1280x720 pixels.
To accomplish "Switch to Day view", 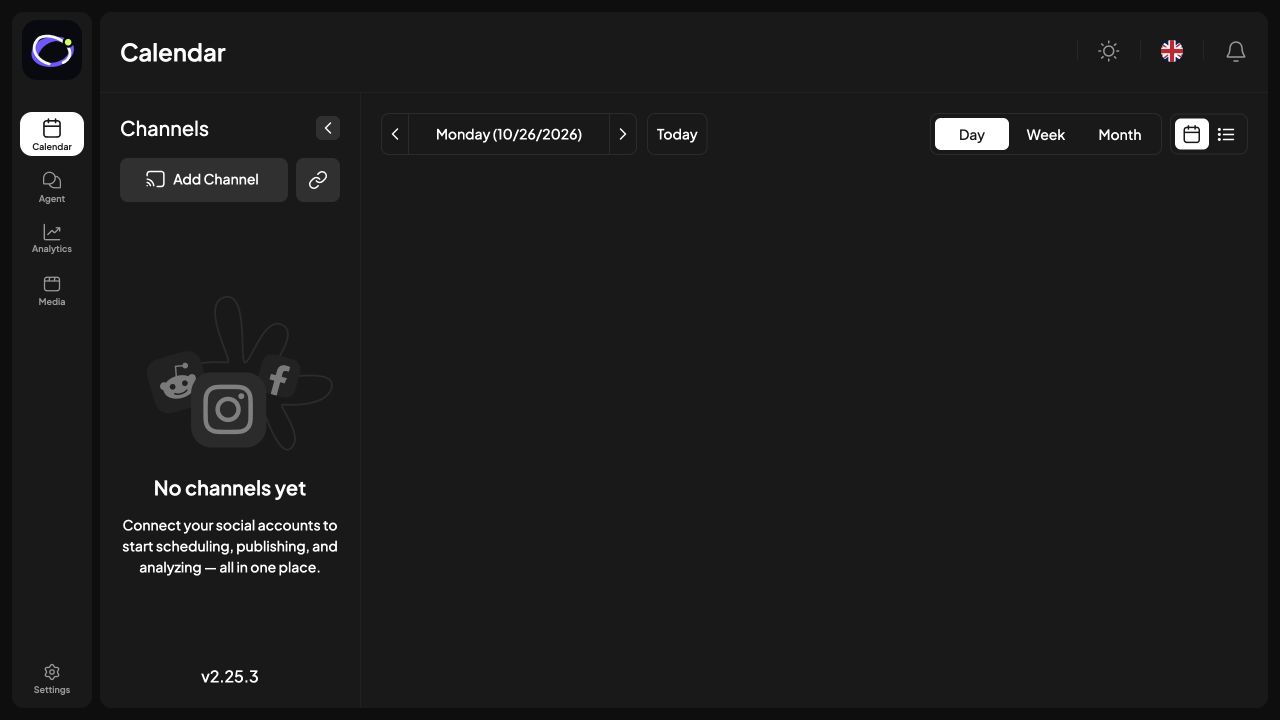I will click(972, 134).
